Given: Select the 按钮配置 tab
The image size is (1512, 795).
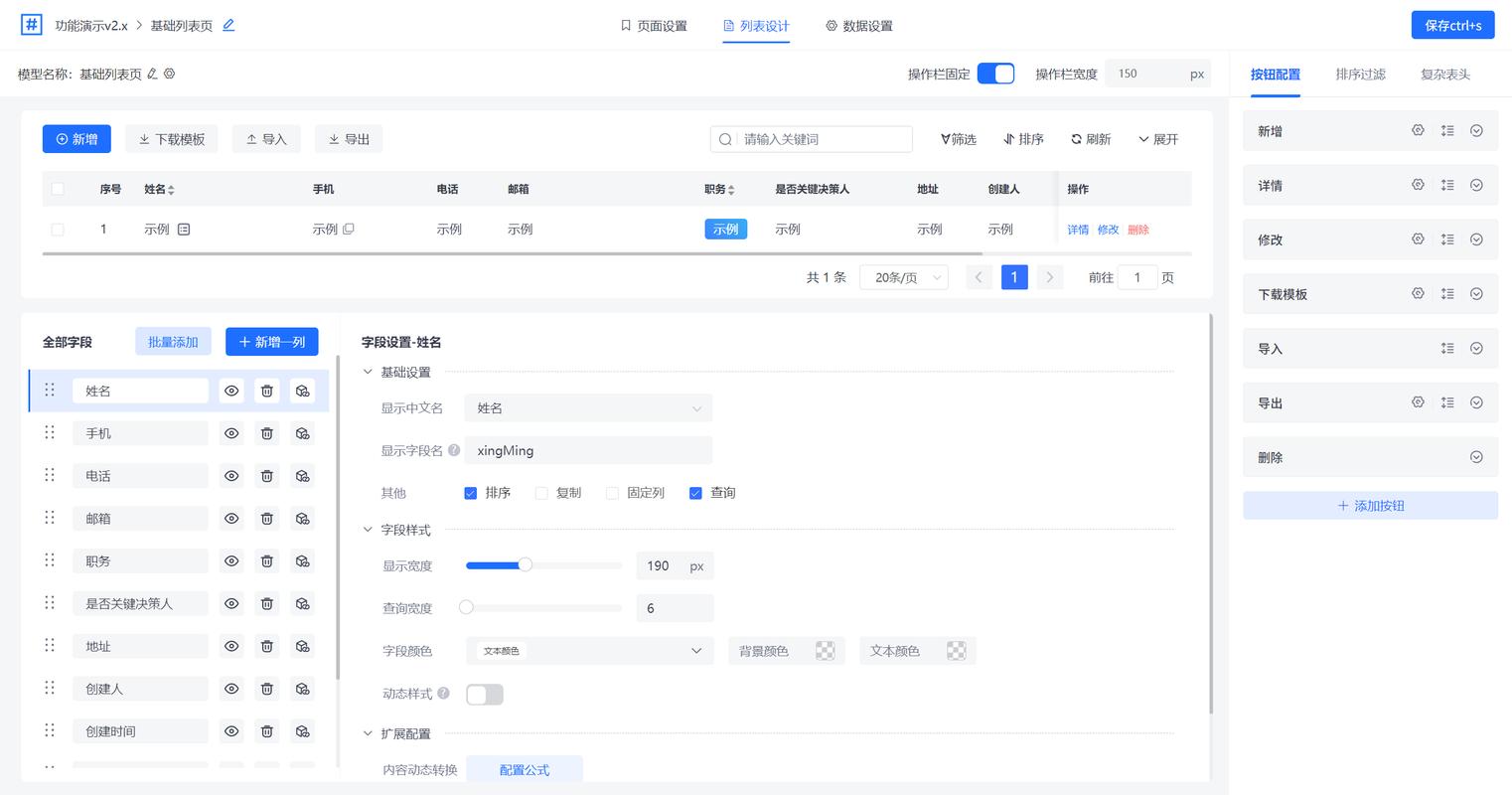Looking at the screenshot, I should [x=1275, y=75].
